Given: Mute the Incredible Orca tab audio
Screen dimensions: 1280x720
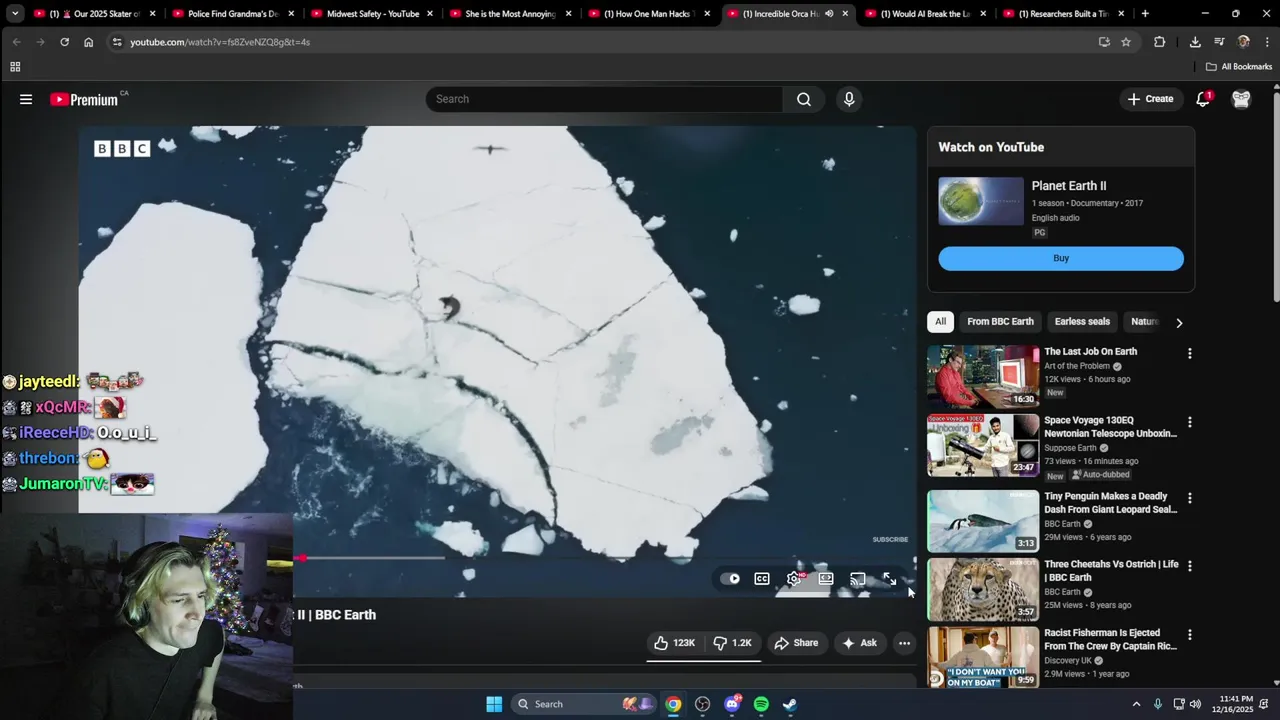Looking at the screenshot, I should (x=829, y=14).
